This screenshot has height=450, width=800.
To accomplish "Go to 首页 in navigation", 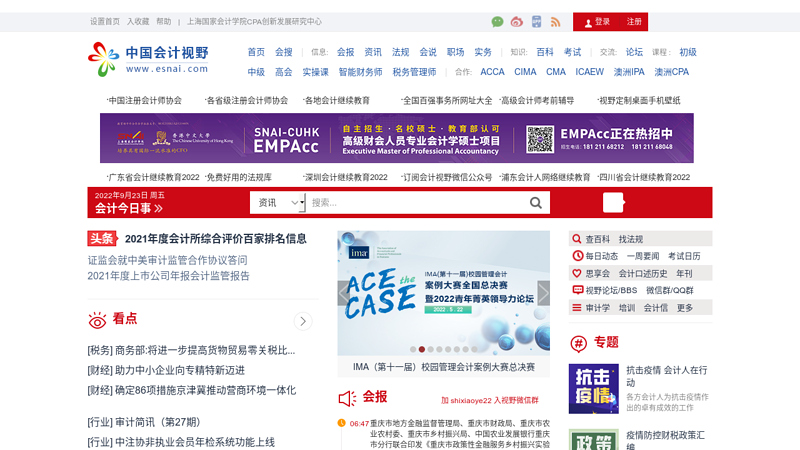I will point(256,52).
